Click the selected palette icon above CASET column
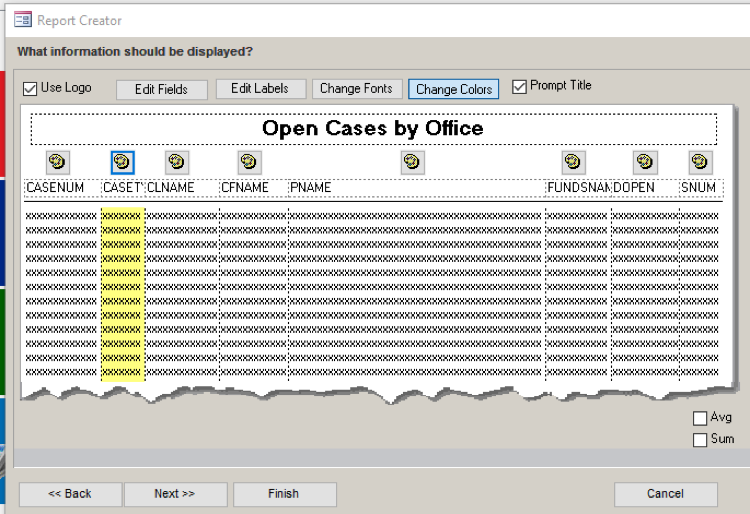Screen dimensions: 750x514 click(122, 162)
